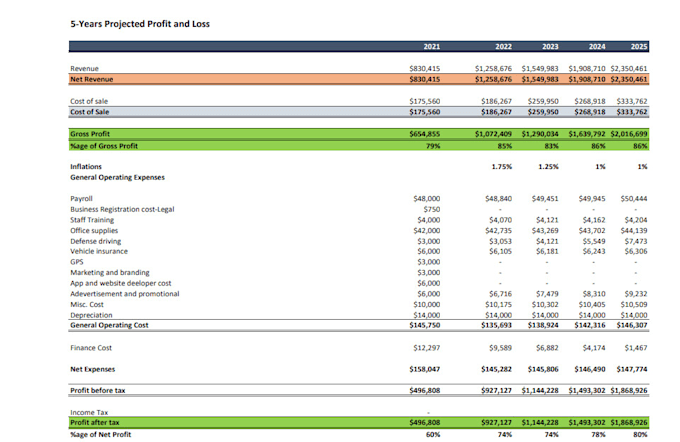Viewport: 680px width, 442px height.
Task: Select General Operating Expenses heading
Action: [118, 177]
